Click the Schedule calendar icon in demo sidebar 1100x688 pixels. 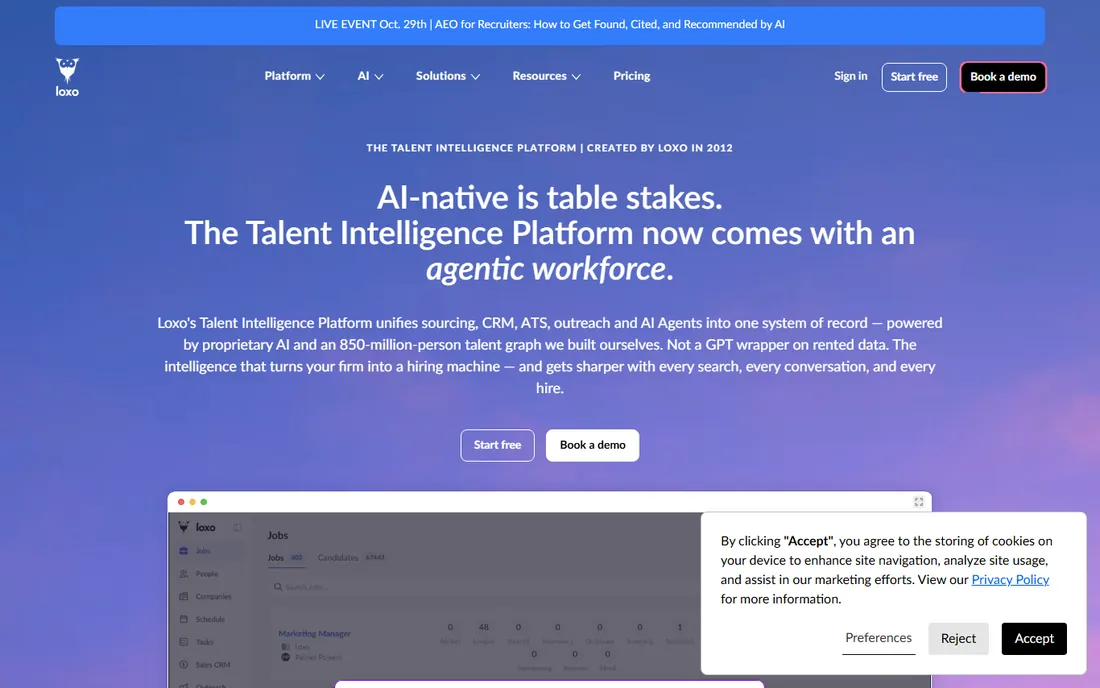[x=184, y=619]
